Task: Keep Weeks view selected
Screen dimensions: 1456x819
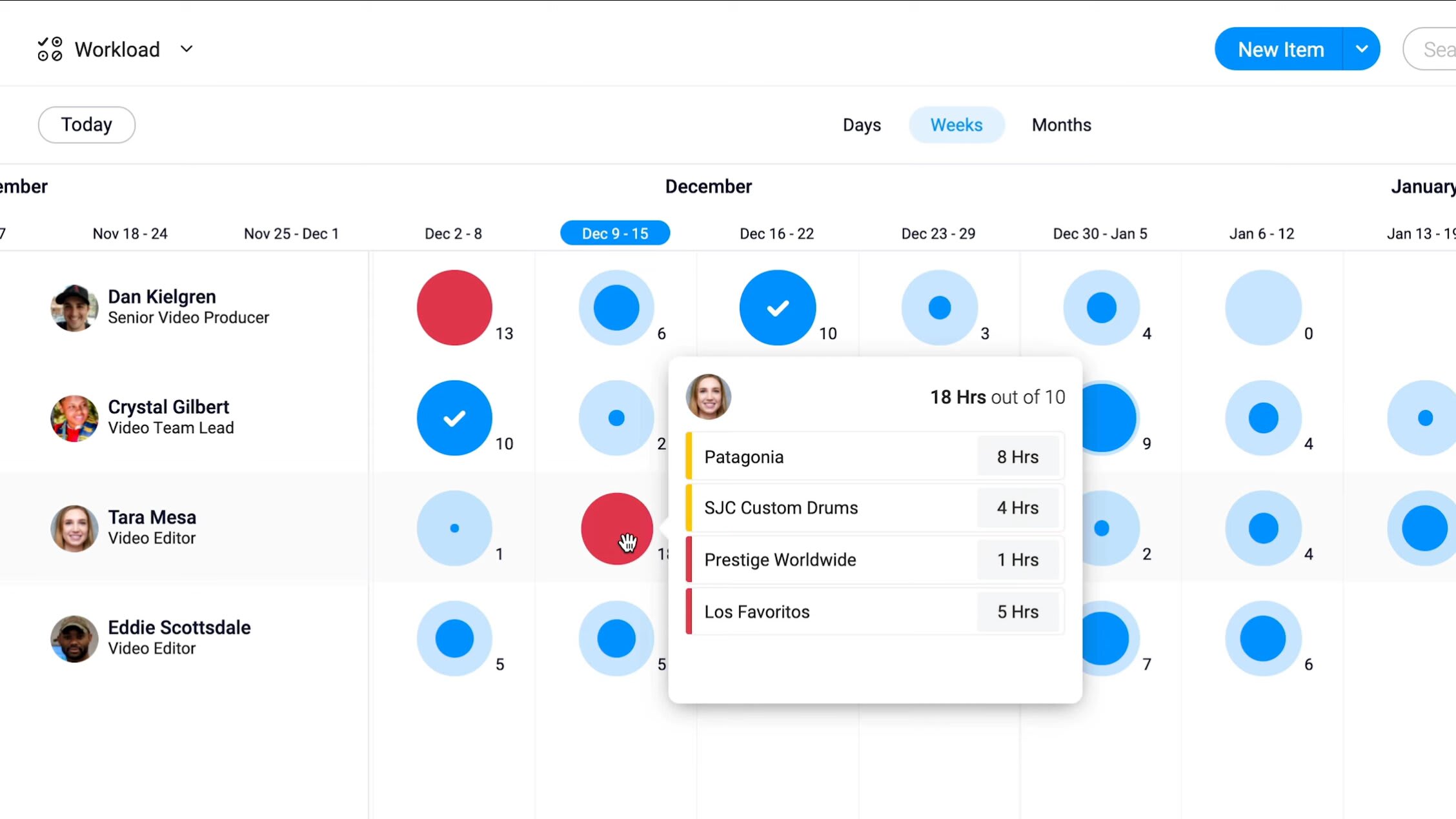Action: tap(956, 125)
